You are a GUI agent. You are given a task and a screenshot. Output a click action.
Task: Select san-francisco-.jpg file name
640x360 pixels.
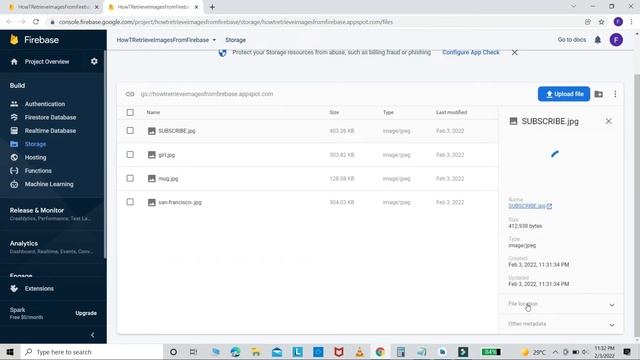180,202
